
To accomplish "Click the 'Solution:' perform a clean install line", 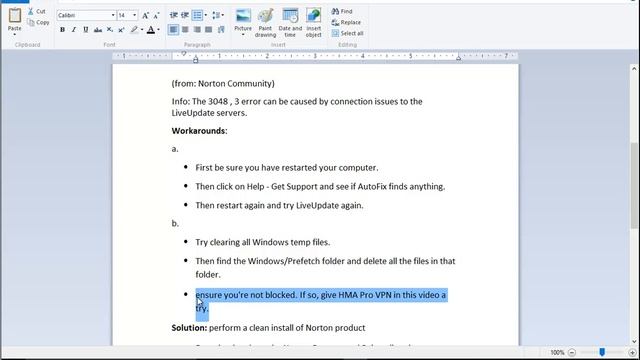I will pos(268,328).
